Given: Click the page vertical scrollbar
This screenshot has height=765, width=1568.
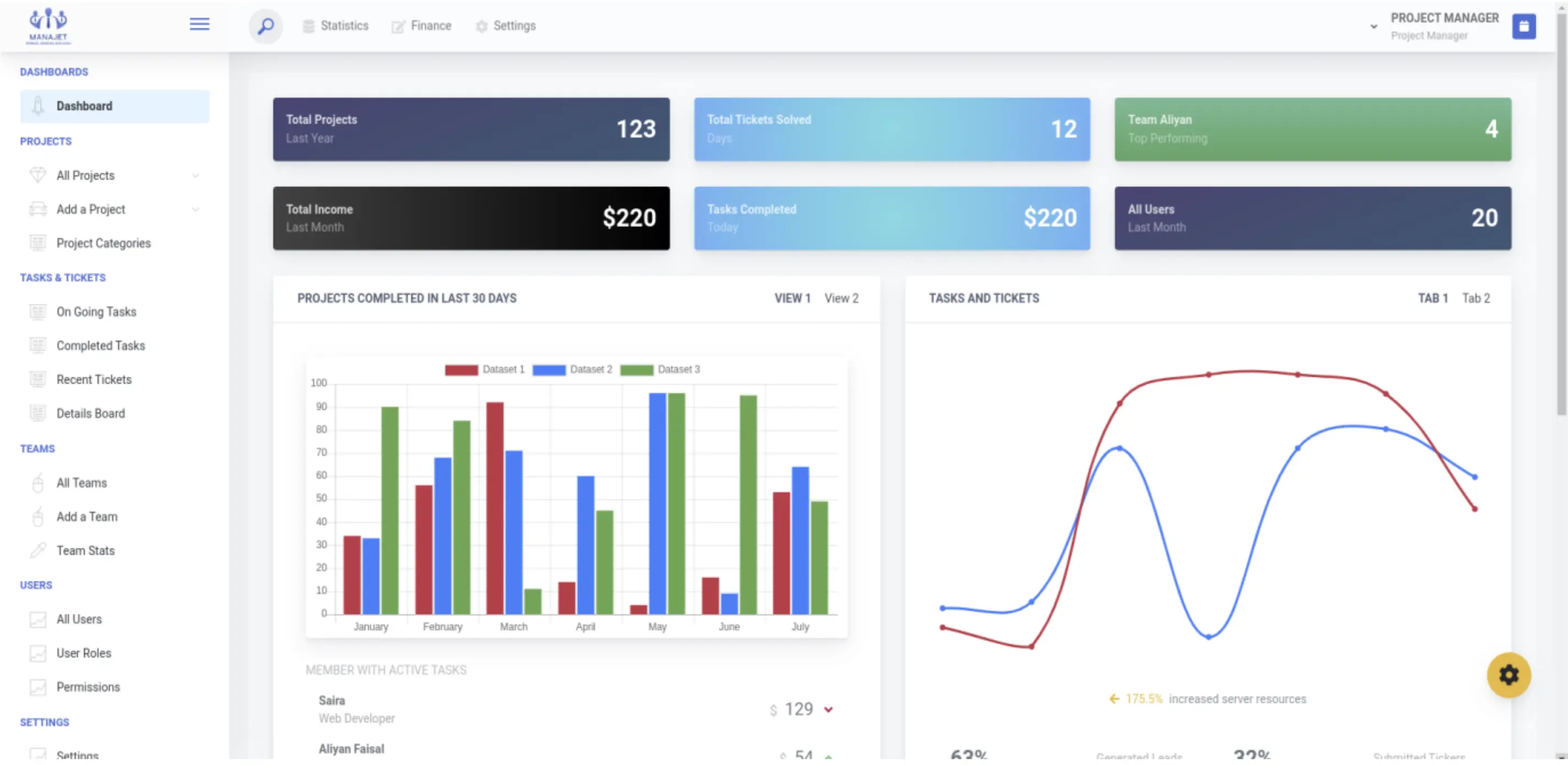Looking at the screenshot, I should (1561, 213).
